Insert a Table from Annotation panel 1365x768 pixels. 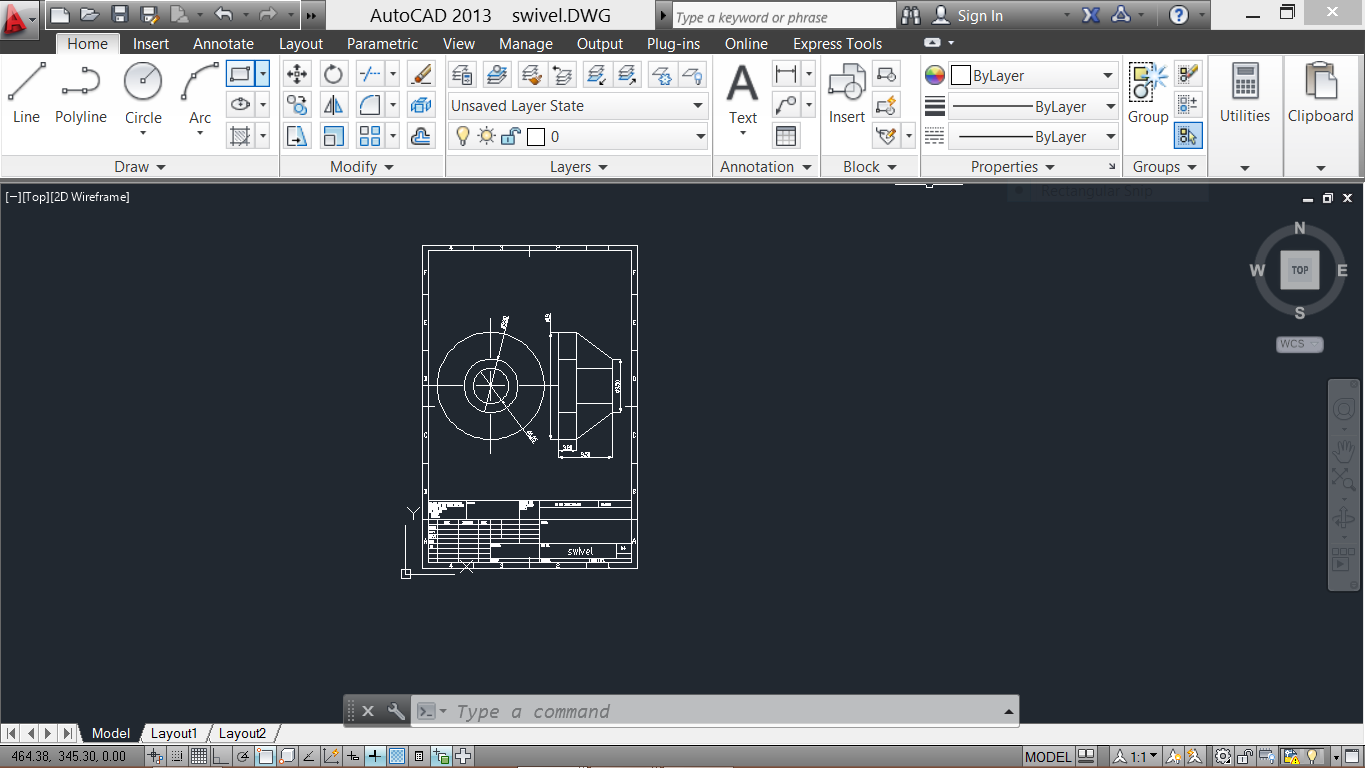[786, 136]
